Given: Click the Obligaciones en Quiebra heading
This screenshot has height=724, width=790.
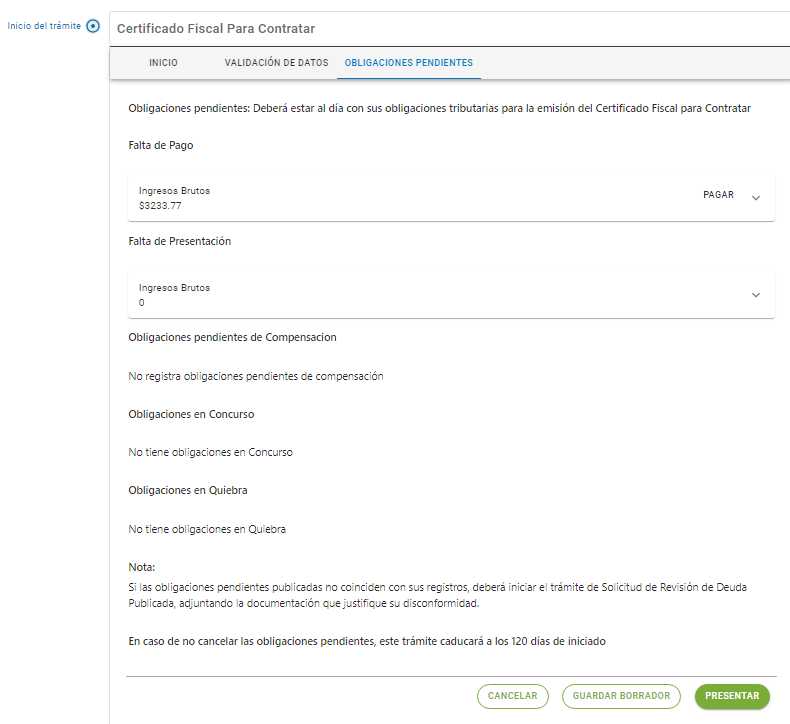Looking at the screenshot, I should tap(187, 490).
